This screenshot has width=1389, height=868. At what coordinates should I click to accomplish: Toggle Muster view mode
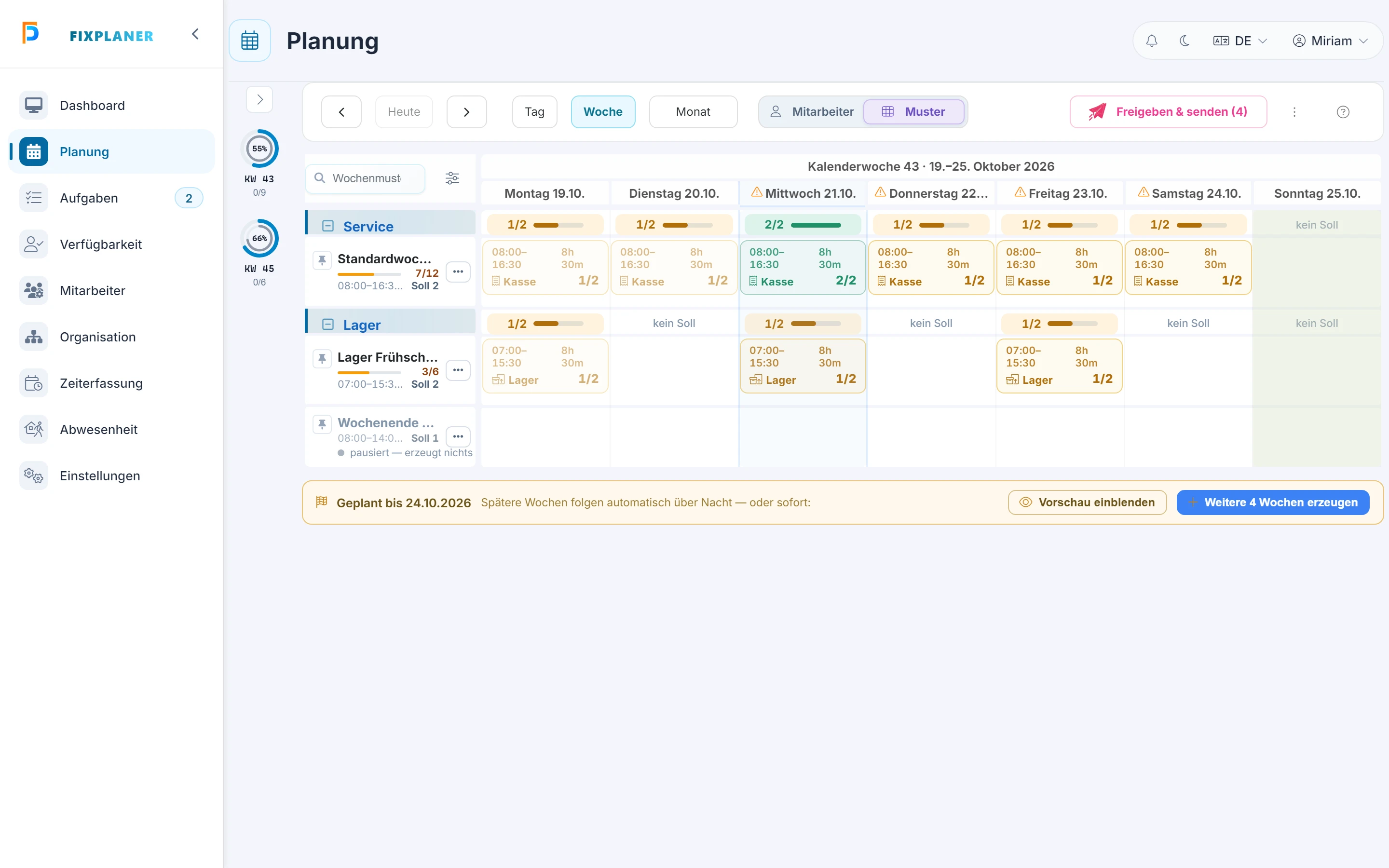[913, 112]
